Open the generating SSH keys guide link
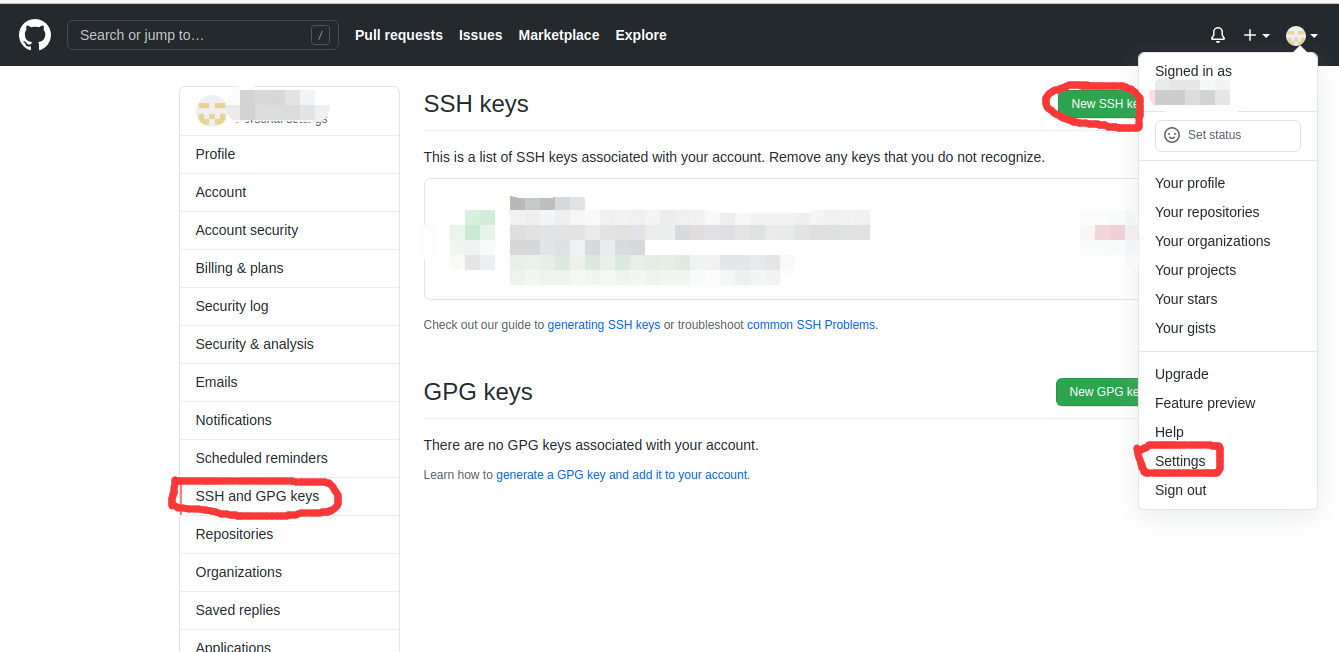1339x652 pixels. pos(604,324)
